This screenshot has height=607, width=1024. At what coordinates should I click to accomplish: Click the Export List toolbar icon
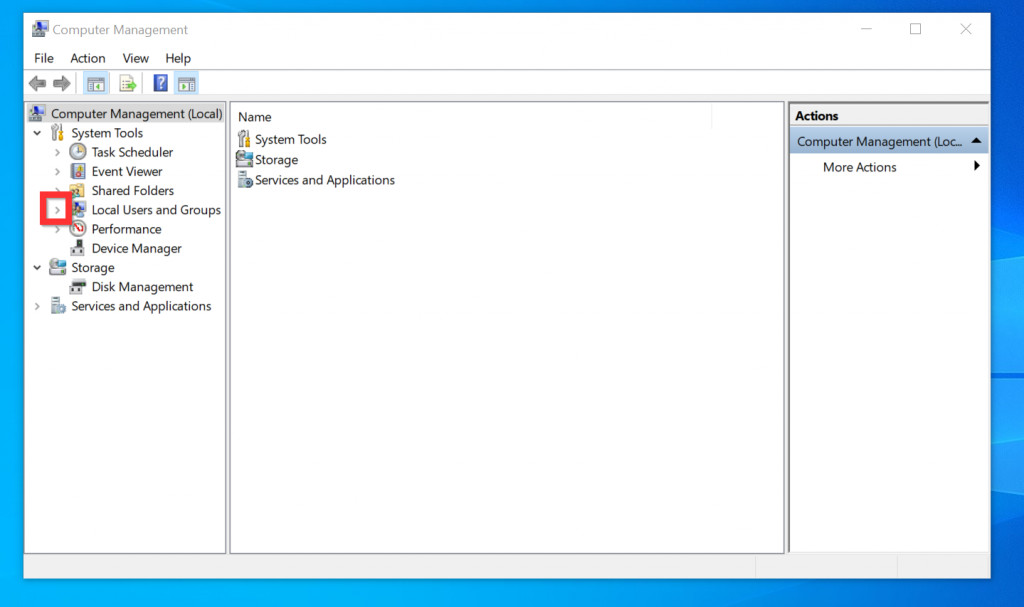[x=127, y=84]
